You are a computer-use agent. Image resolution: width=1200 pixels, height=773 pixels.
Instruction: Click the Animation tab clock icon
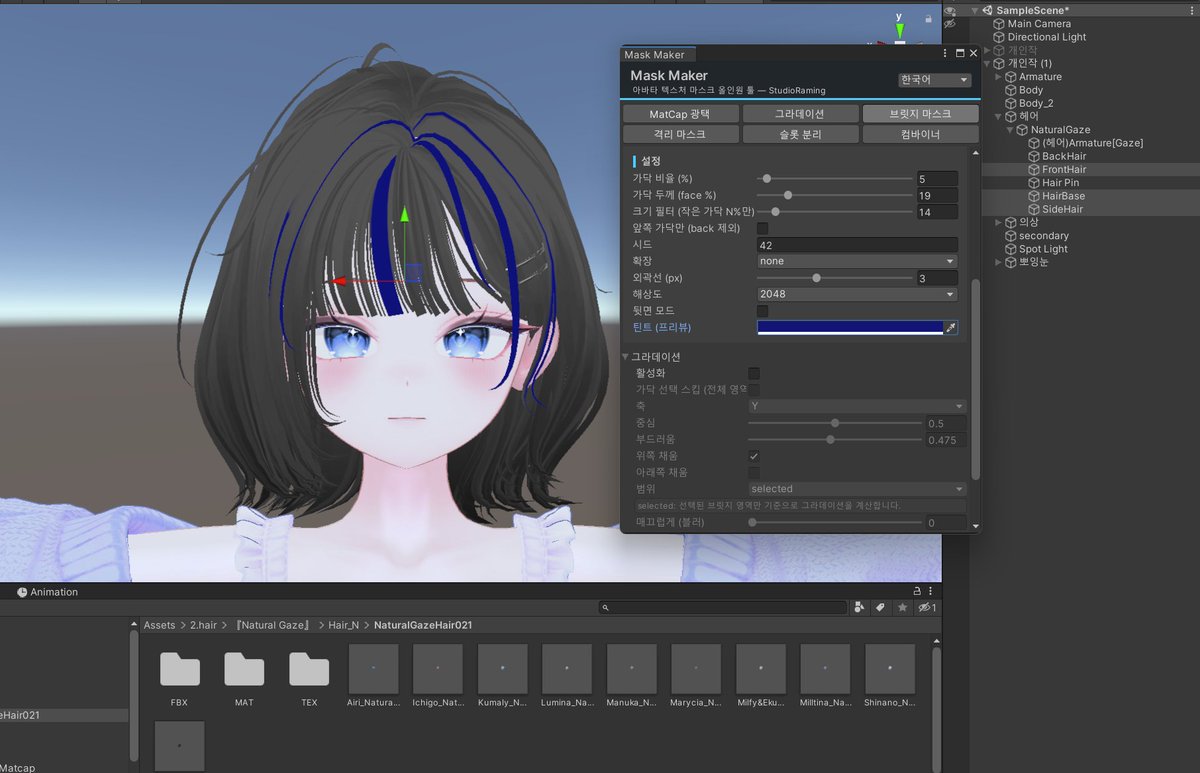point(22,592)
